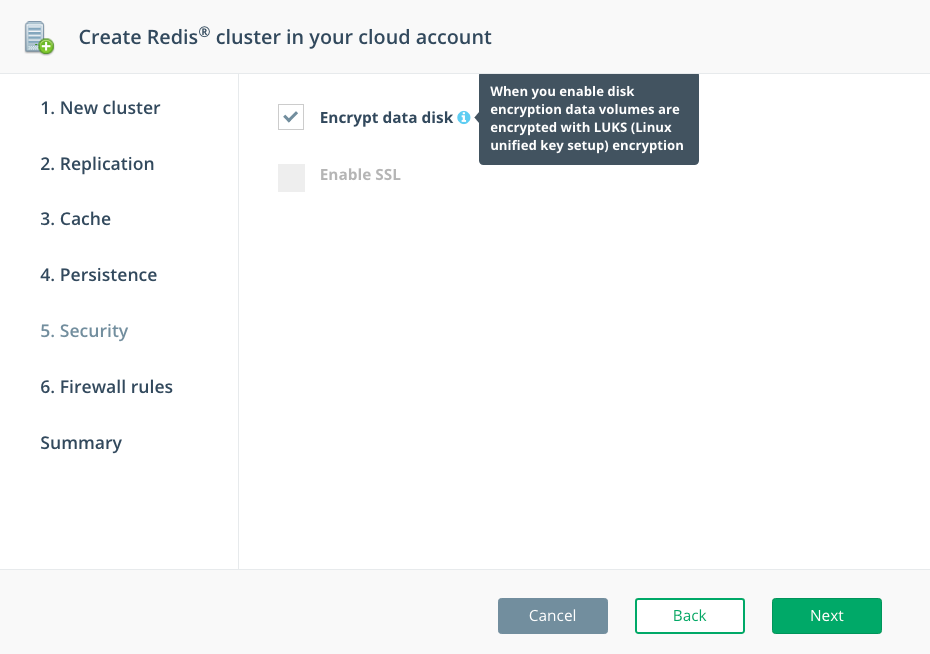Screen dimensions: 930x654
Task: Toggle the Enable SSL checkbox
Action: (x=291, y=176)
